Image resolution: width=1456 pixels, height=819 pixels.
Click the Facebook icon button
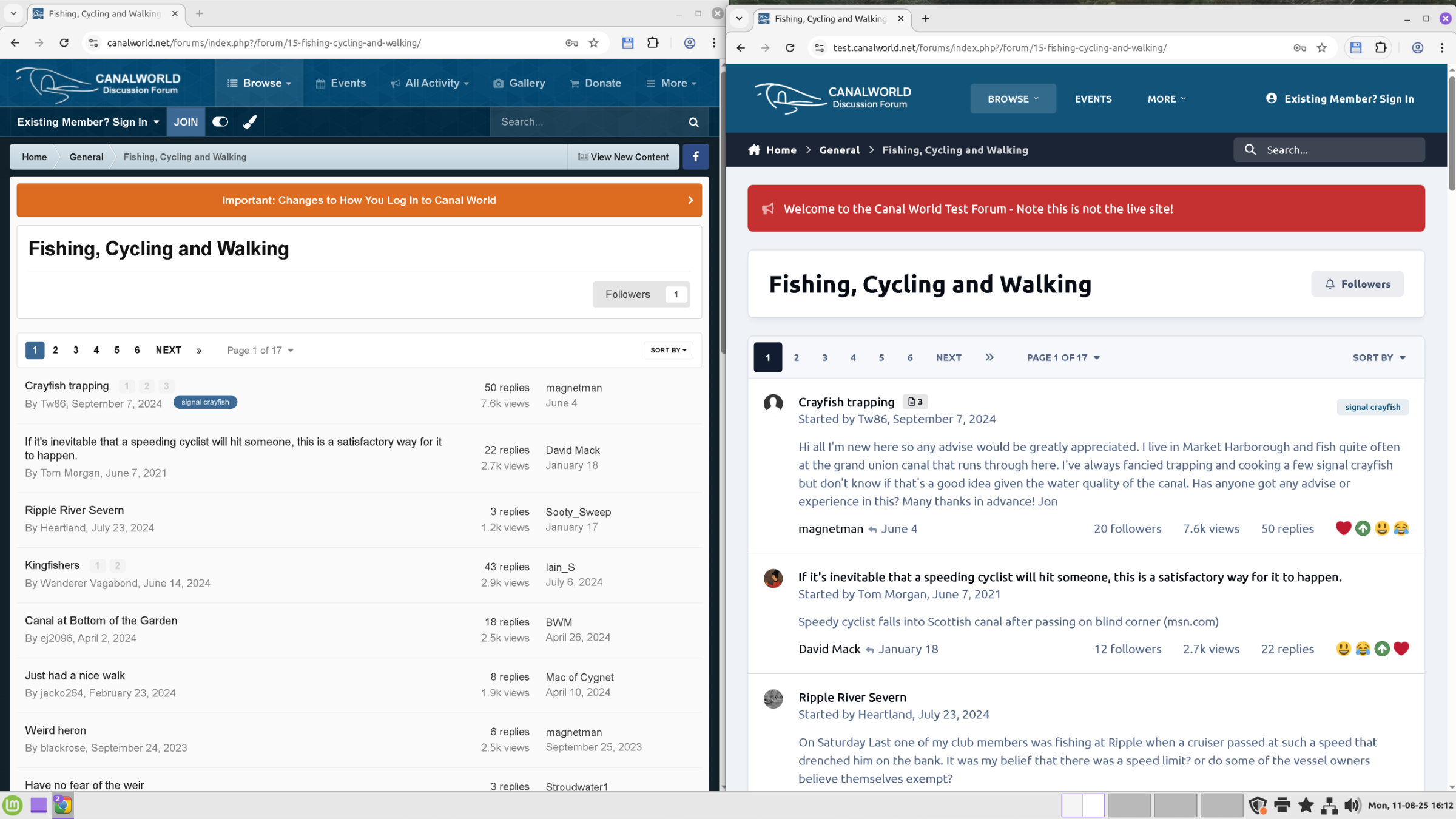(695, 157)
